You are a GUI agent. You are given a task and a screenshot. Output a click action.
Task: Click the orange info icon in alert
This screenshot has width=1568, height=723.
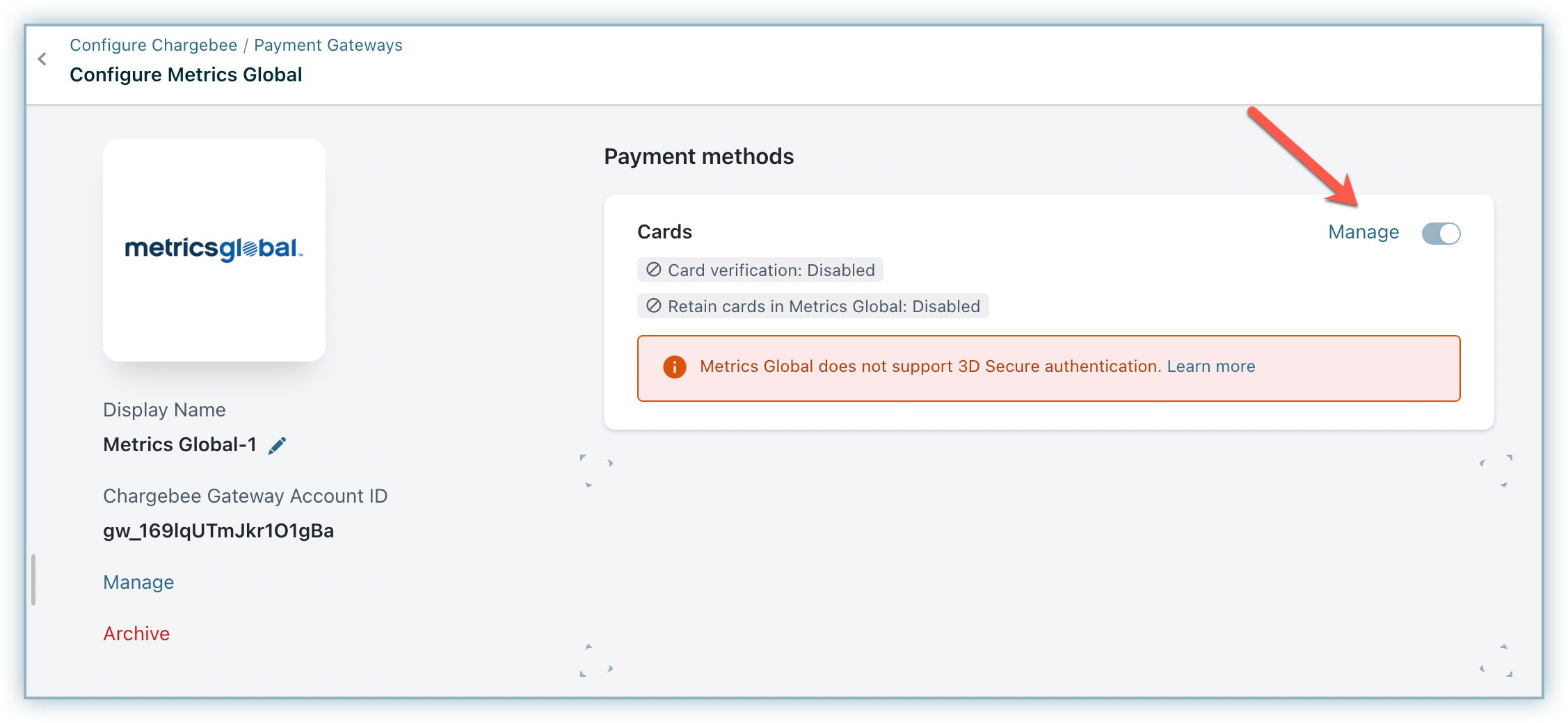[x=674, y=367]
